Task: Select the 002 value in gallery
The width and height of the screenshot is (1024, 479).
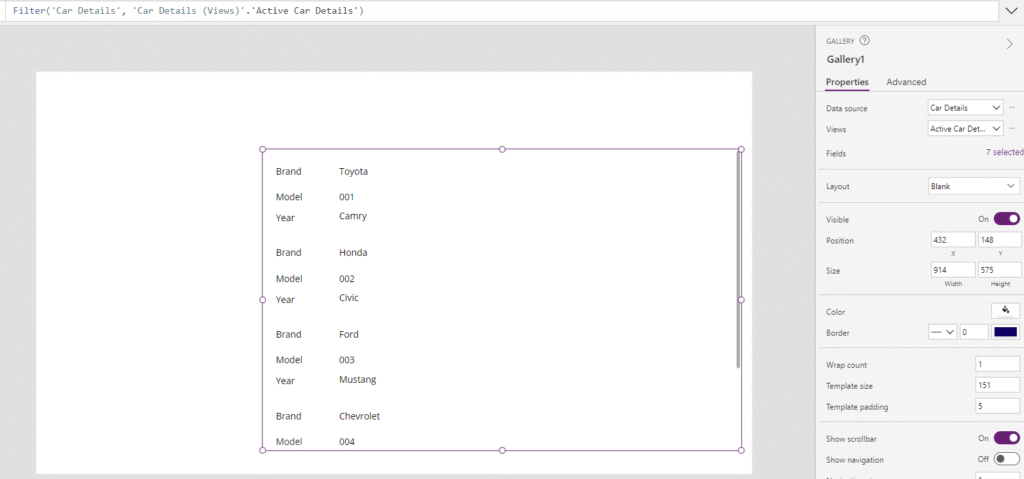Action: [347, 278]
